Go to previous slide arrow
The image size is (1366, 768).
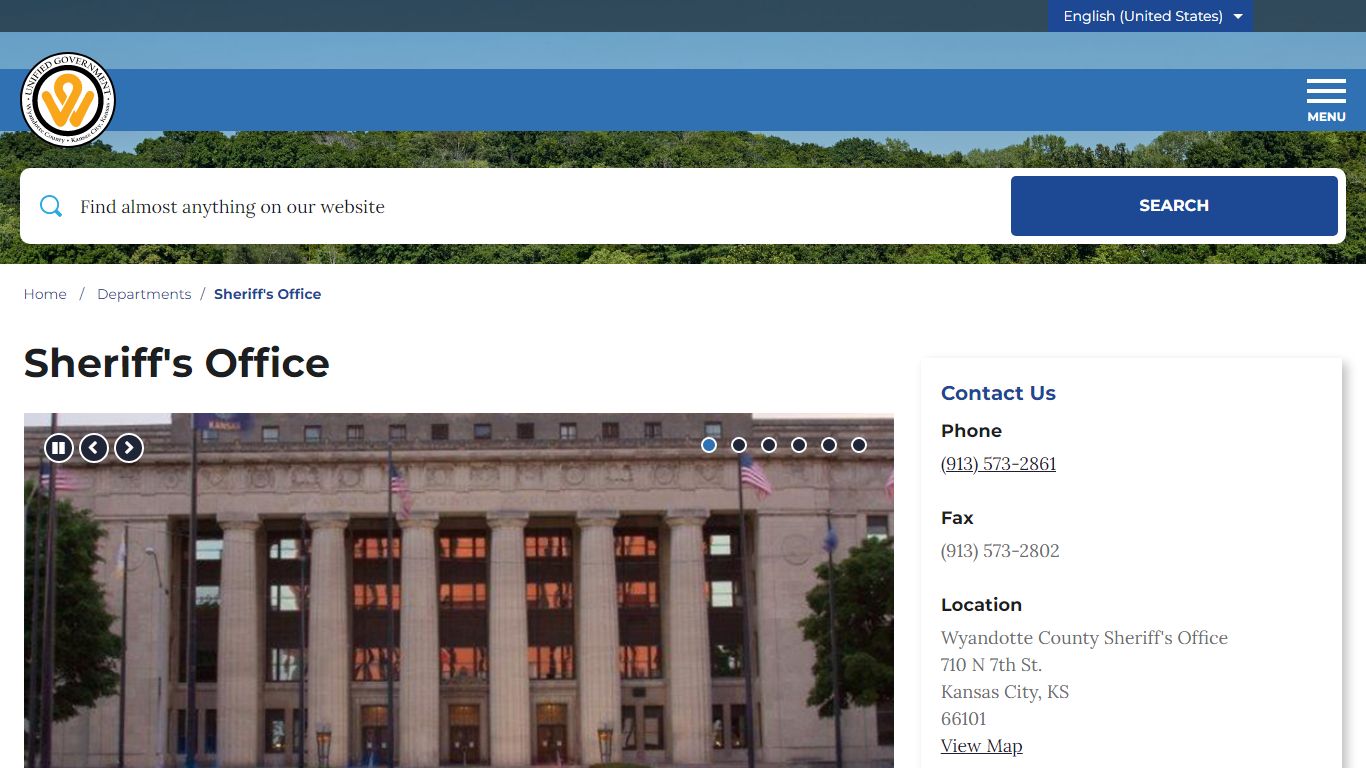tap(94, 448)
